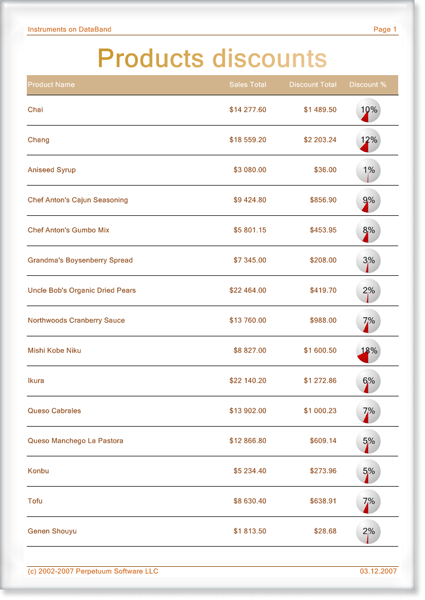Screen dimensions: 425x600
Task: Select the 18% gauge for Mishi Kobe Niku
Action: point(368,351)
